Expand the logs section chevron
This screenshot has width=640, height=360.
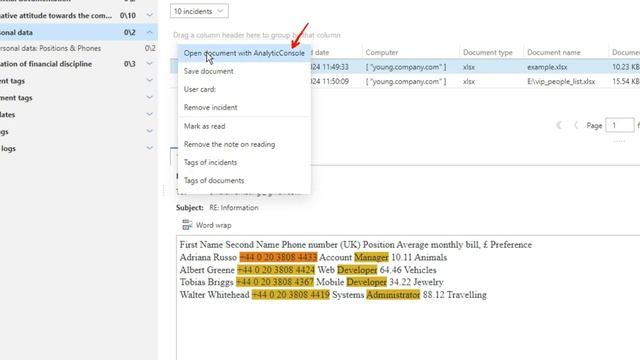pyautogui.click(x=149, y=148)
